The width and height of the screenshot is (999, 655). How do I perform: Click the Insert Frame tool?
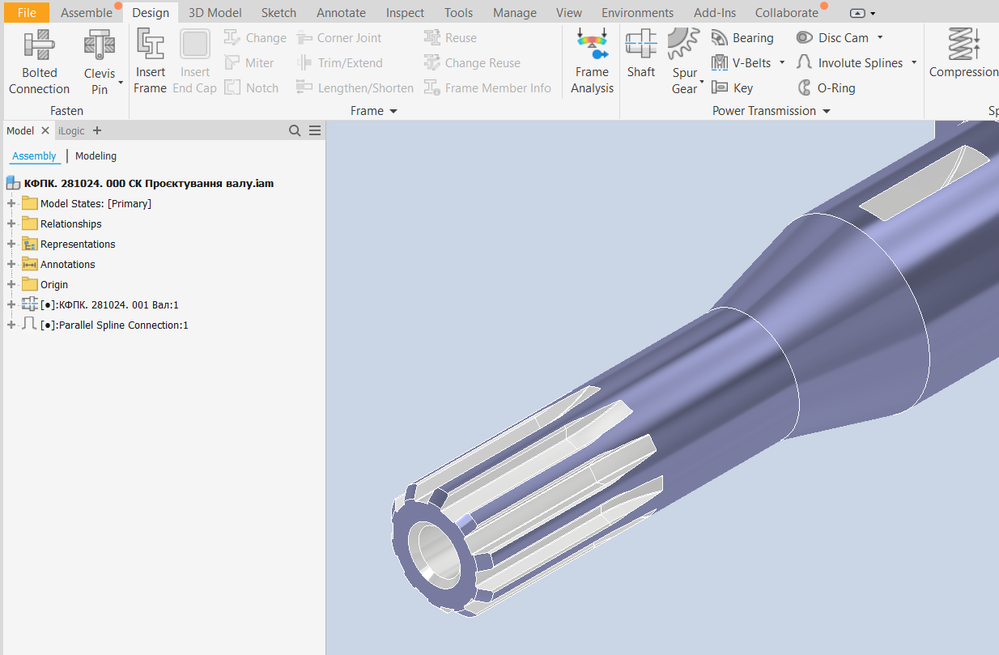point(150,61)
